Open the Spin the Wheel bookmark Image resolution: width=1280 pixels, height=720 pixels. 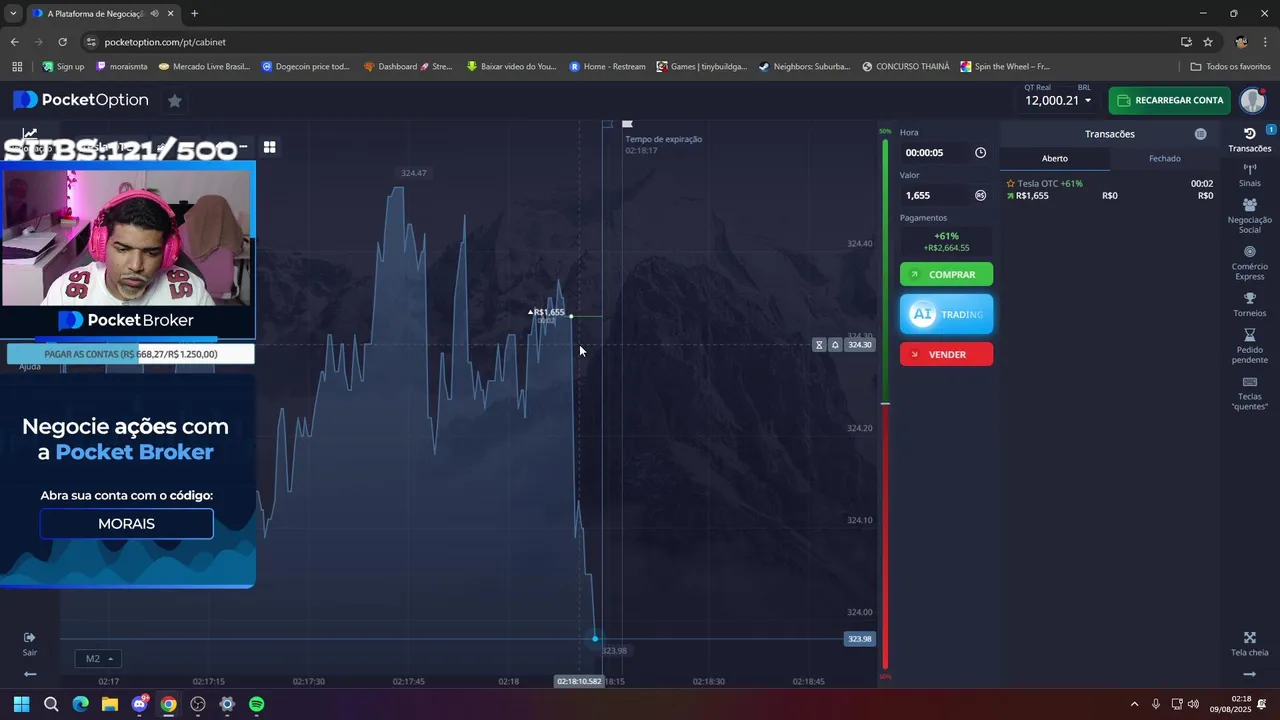click(1006, 67)
